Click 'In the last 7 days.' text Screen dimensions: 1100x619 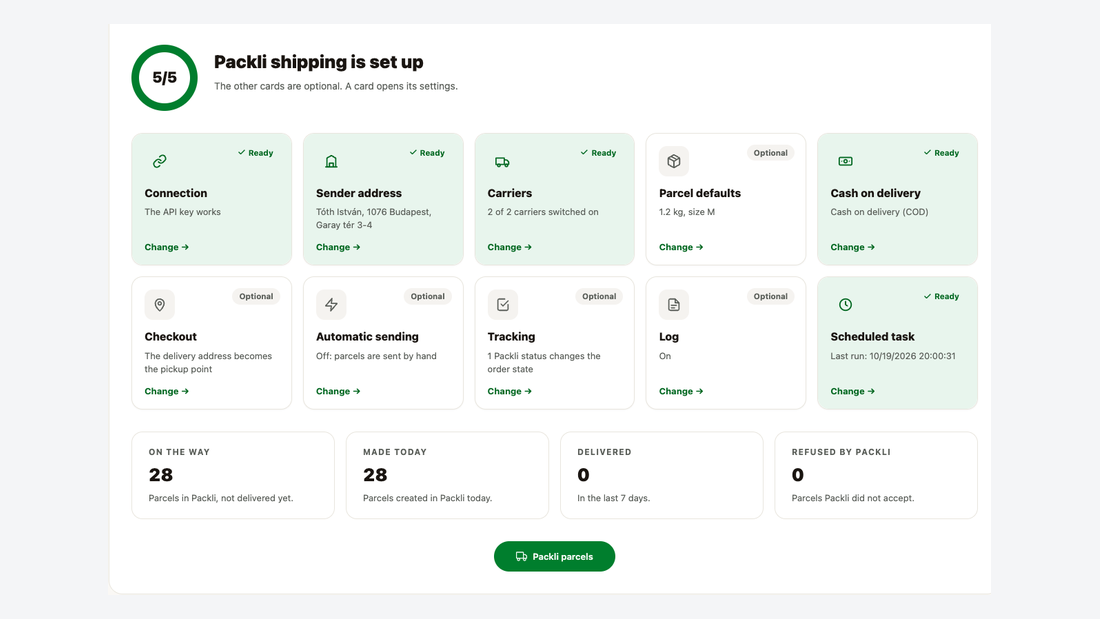[x=614, y=498]
